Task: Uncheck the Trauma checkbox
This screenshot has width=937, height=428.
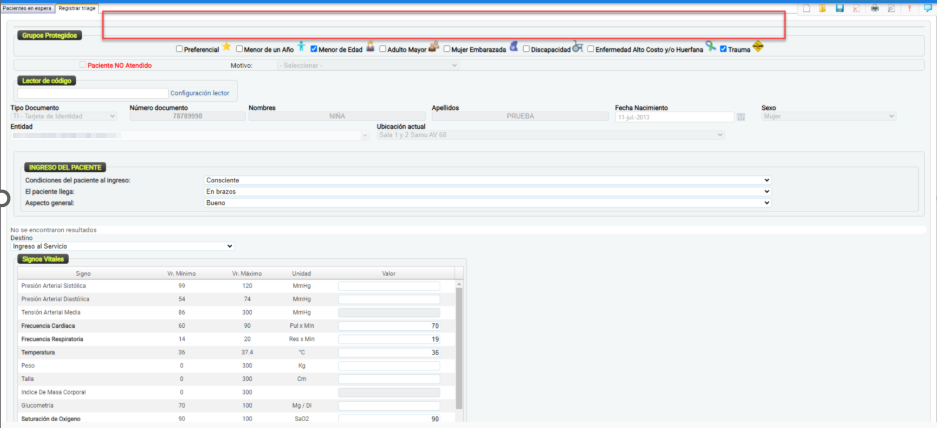Action: (x=724, y=49)
